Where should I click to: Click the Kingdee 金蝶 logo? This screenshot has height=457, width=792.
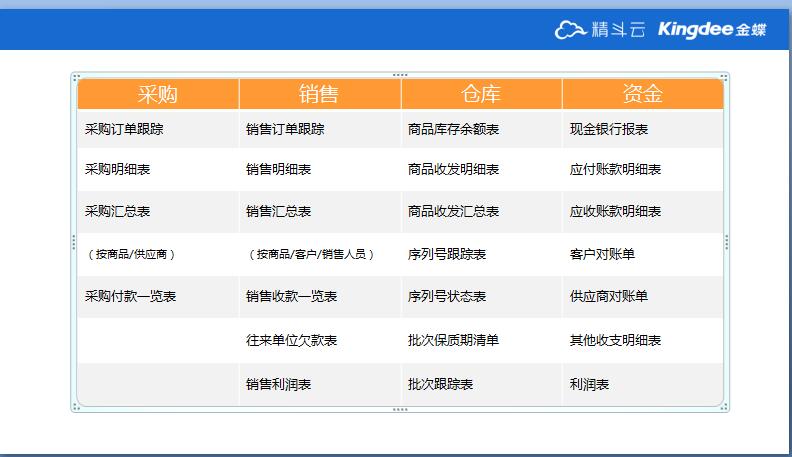712,30
